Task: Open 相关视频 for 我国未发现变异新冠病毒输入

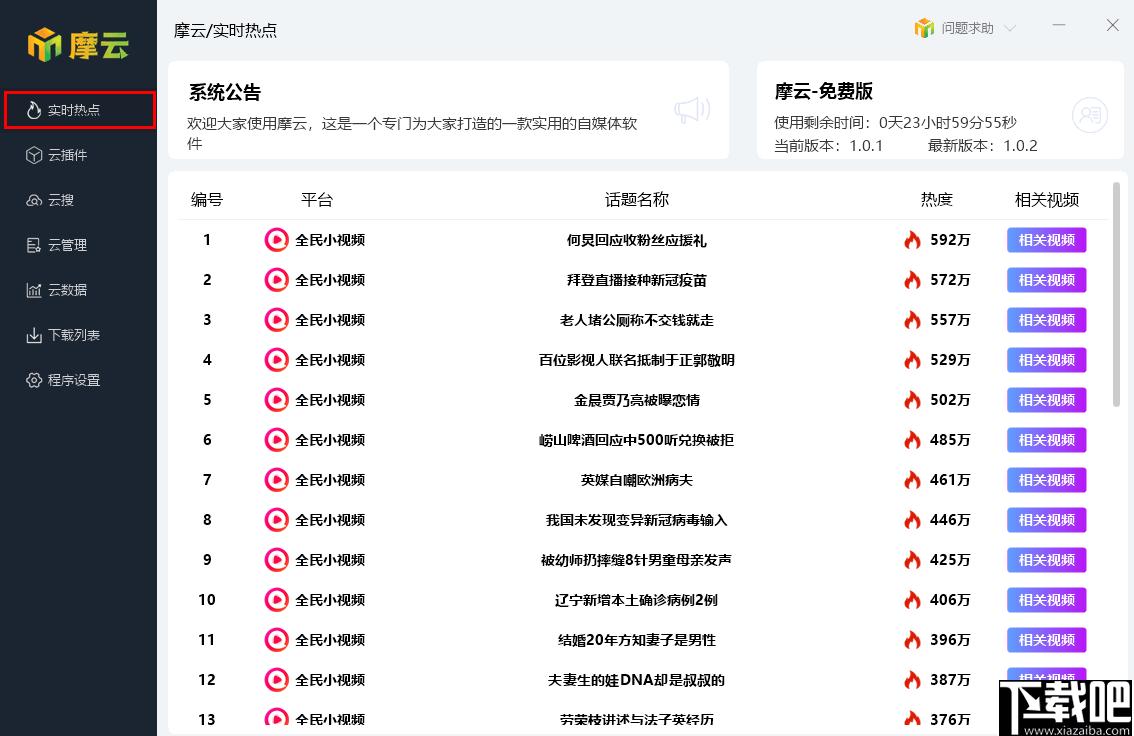Action: point(1046,520)
